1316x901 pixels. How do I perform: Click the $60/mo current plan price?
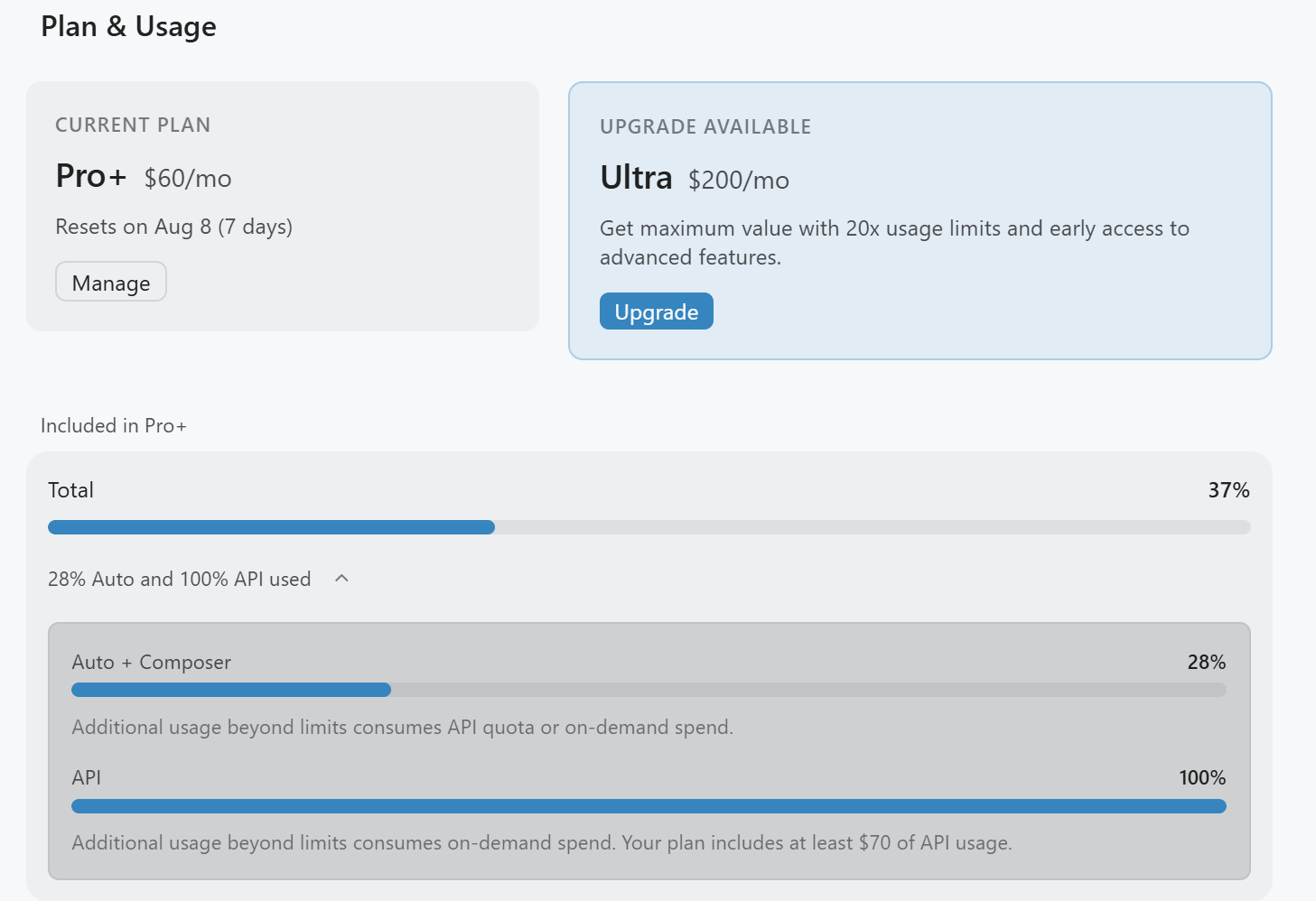pos(188,179)
